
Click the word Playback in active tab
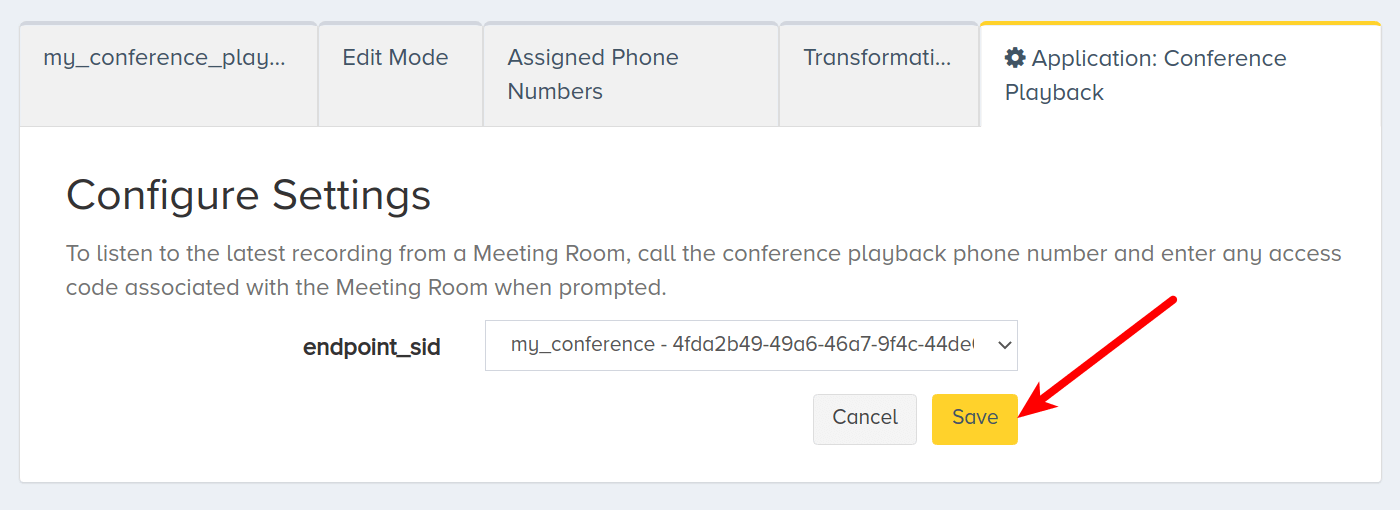pos(1054,92)
